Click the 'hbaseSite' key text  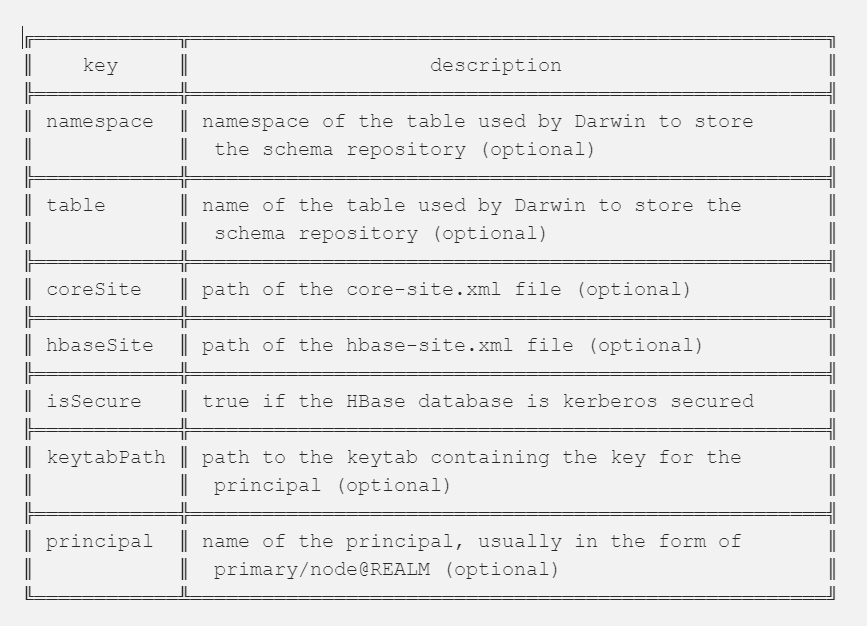[100, 345]
